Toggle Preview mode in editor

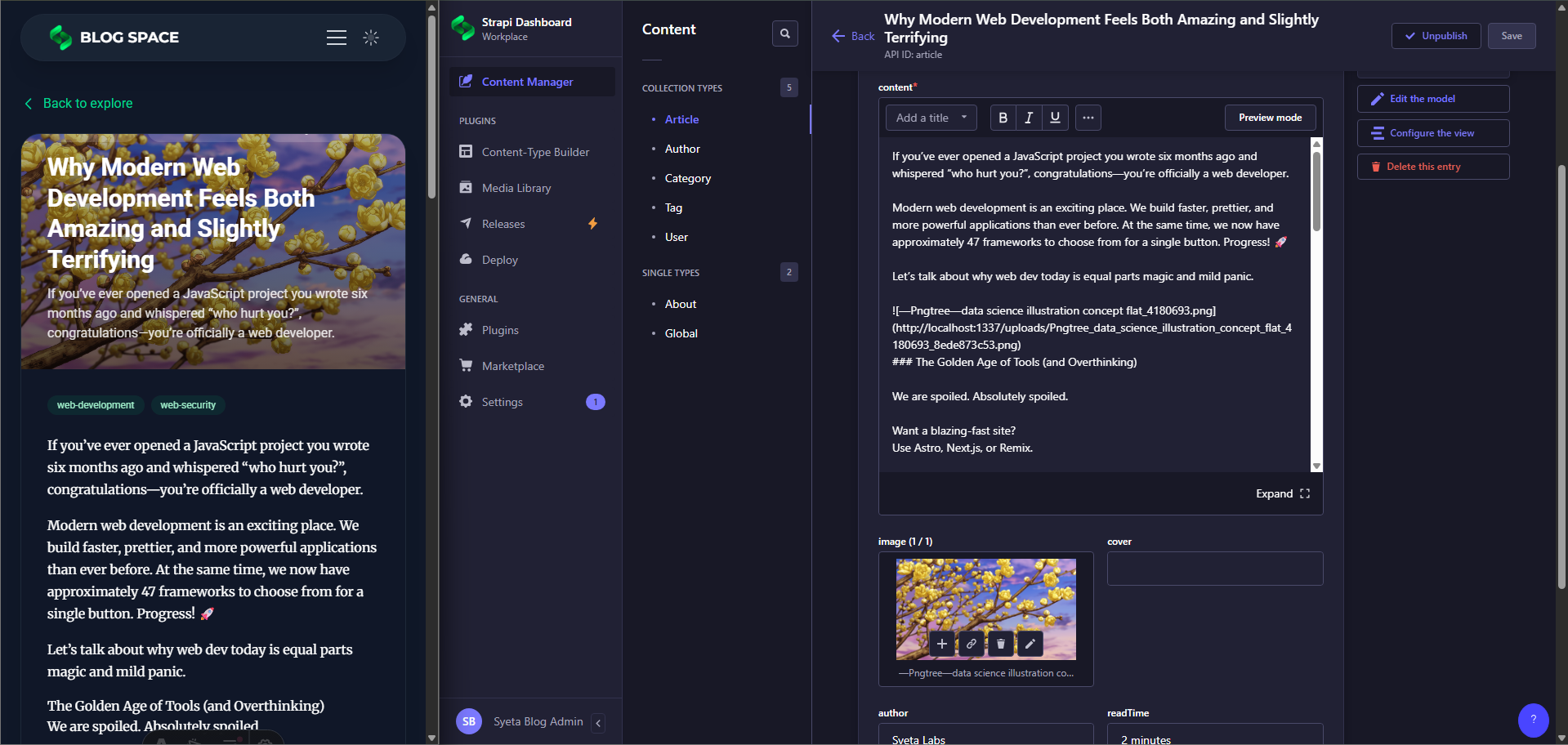pyautogui.click(x=1270, y=118)
